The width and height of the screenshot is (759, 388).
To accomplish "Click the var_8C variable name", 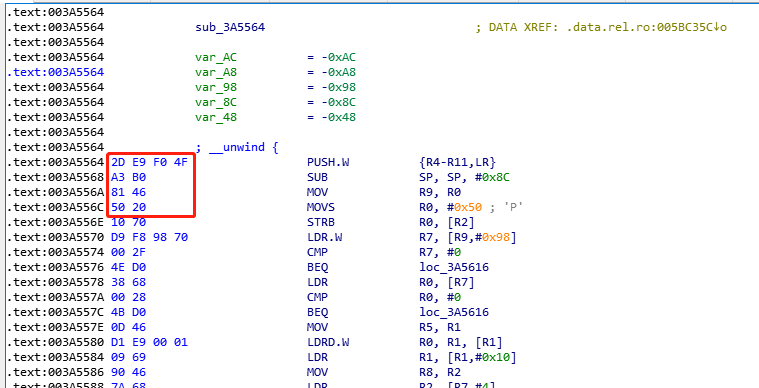I will click(x=216, y=103).
